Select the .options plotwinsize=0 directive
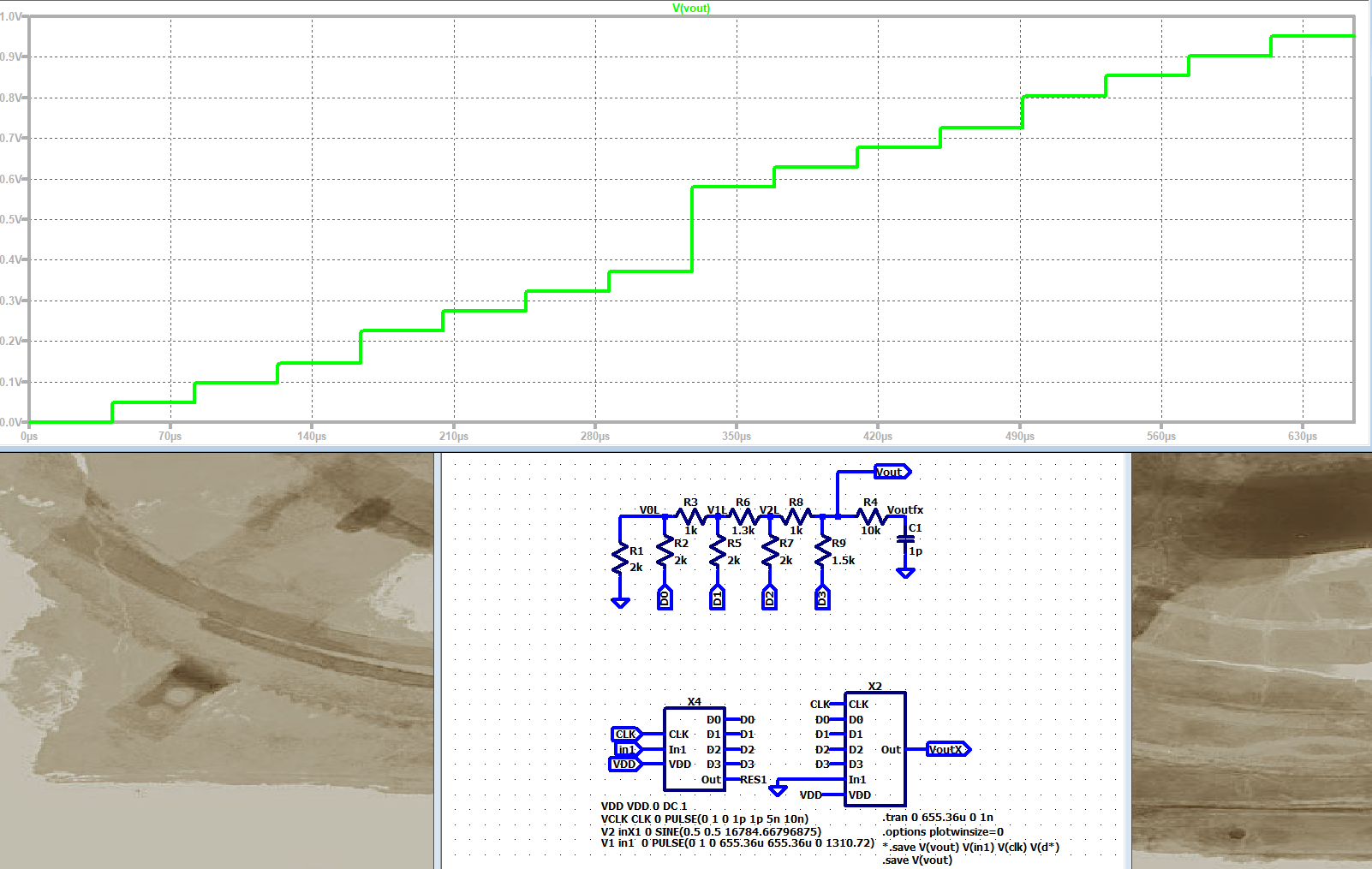 [x=943, y=831]
